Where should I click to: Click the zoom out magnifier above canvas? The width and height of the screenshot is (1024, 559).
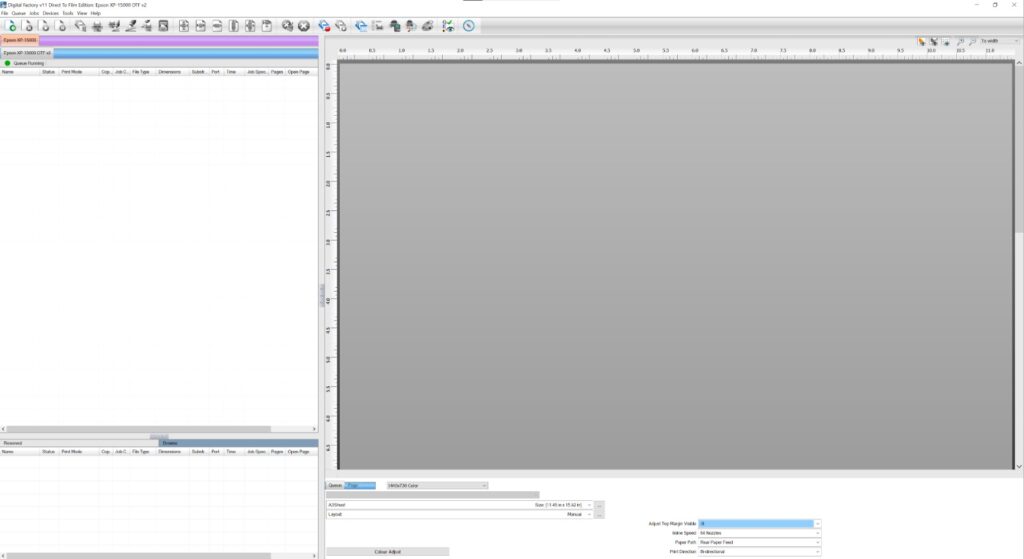972,41
